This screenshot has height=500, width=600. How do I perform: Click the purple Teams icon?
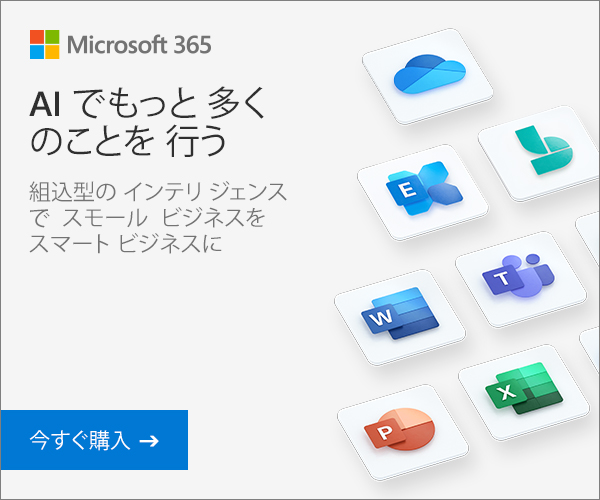(518, 275)
